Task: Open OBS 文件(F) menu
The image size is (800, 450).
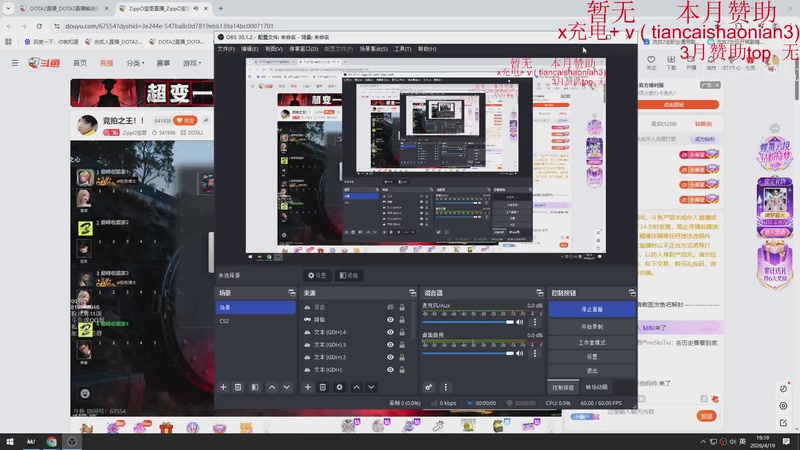Action: (226, 49)
